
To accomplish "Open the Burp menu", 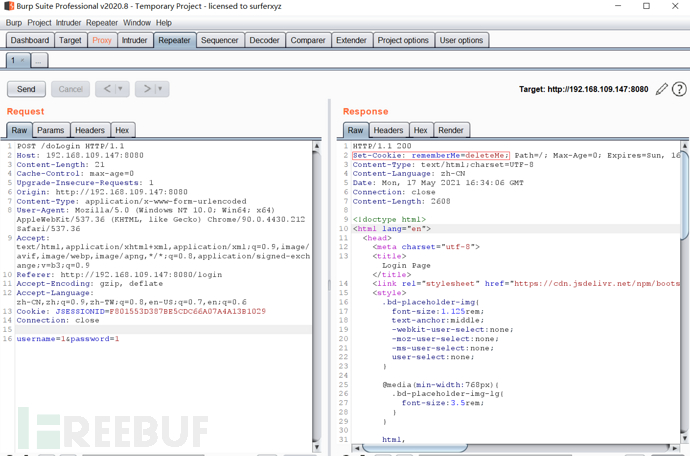I will point(14,22).
